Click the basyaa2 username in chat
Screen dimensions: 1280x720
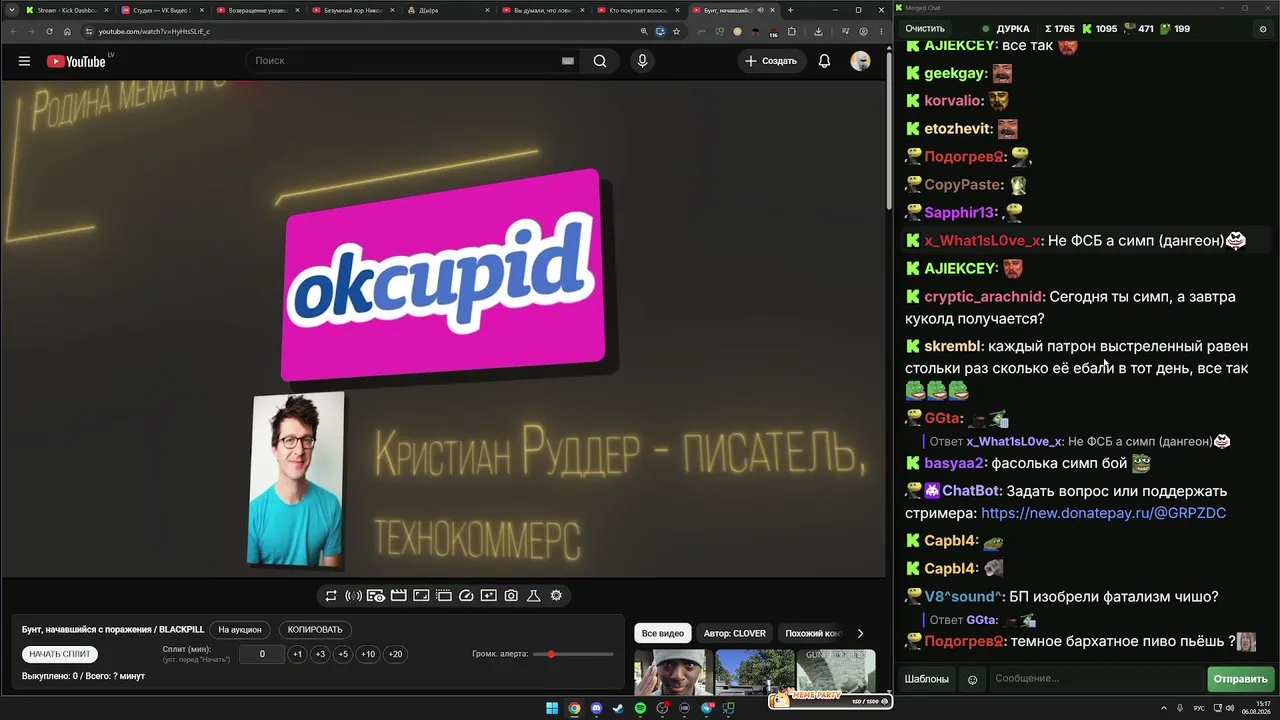tap(954, 463)
